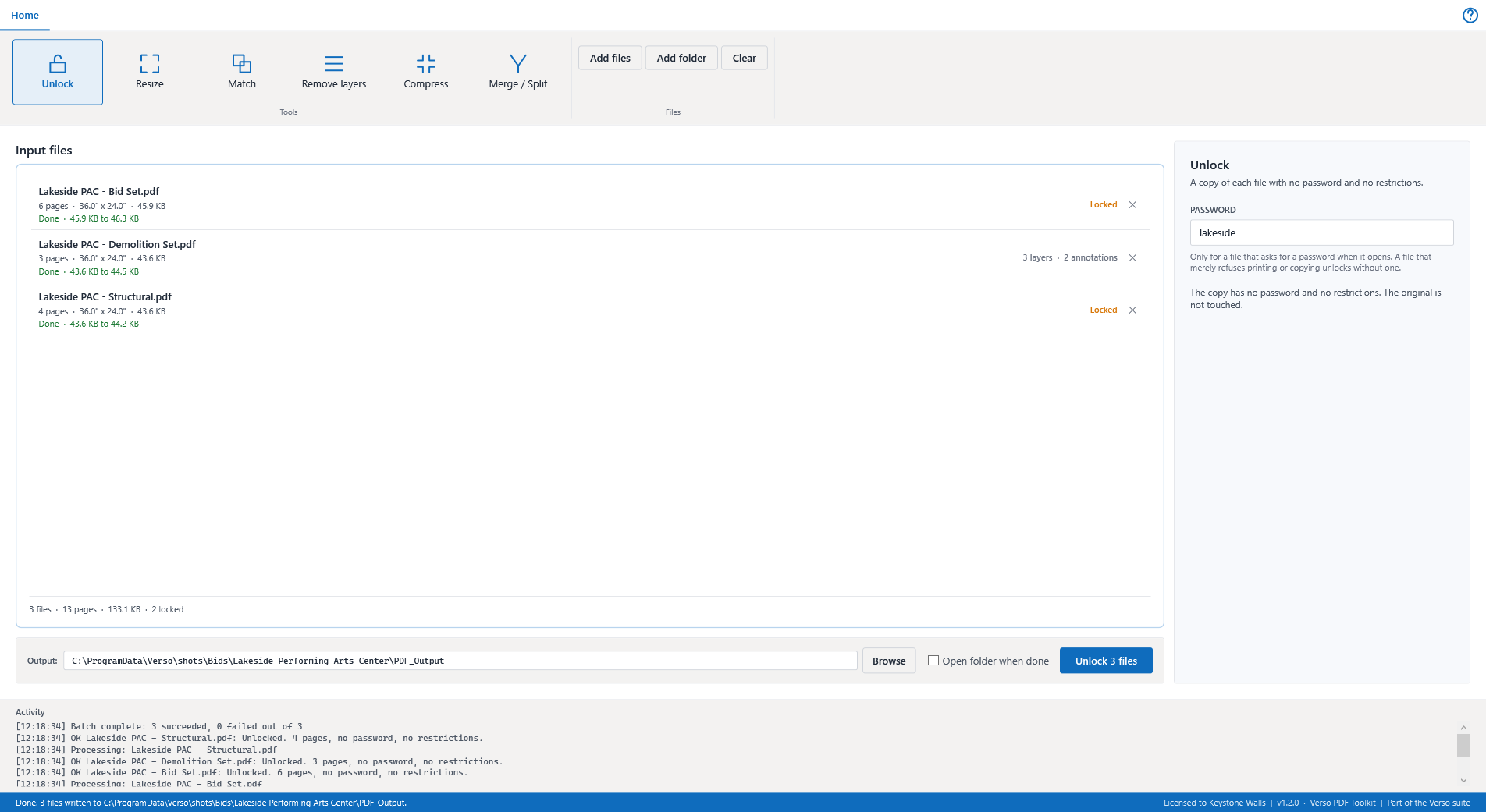Select Lakeside PAC - Demolition Set.pdf row

(x=590, y=257)
